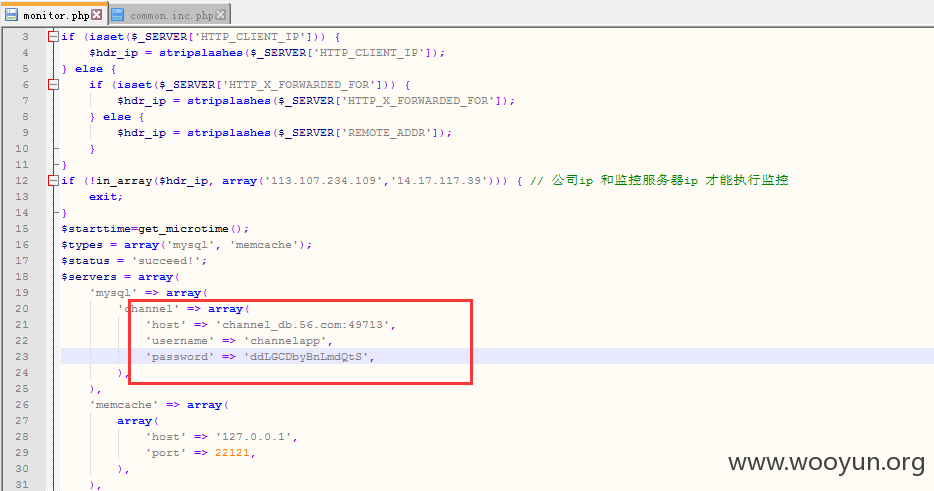The width and height of the screenshot is (934, 491).
Task: Click the '$status' variable
Action: click(x=86, y=261)
